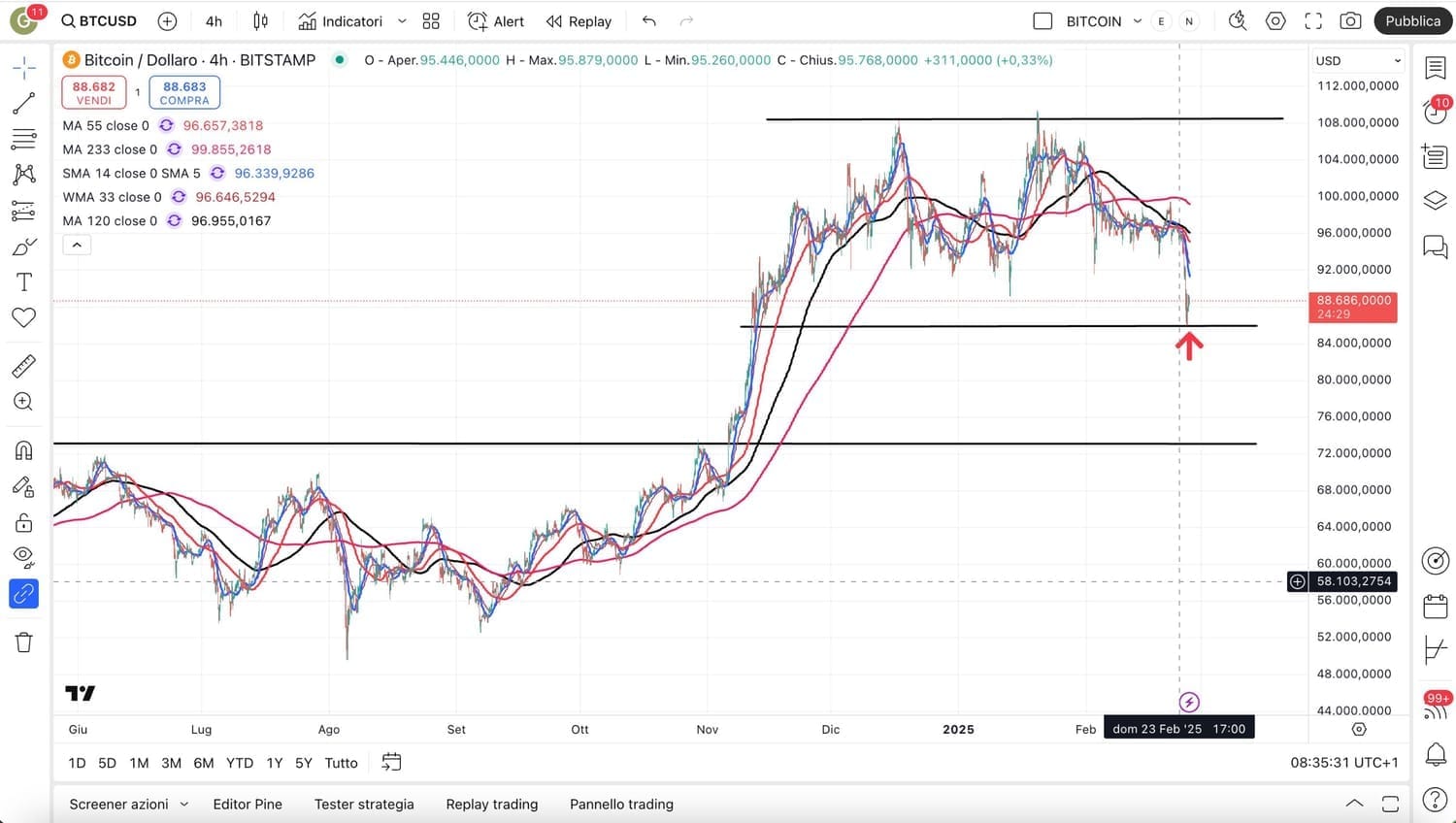The width and height of the screenshot is (1456, 823).
Task: Click the trash icon to remove drawings
Action: coord(23,642)
